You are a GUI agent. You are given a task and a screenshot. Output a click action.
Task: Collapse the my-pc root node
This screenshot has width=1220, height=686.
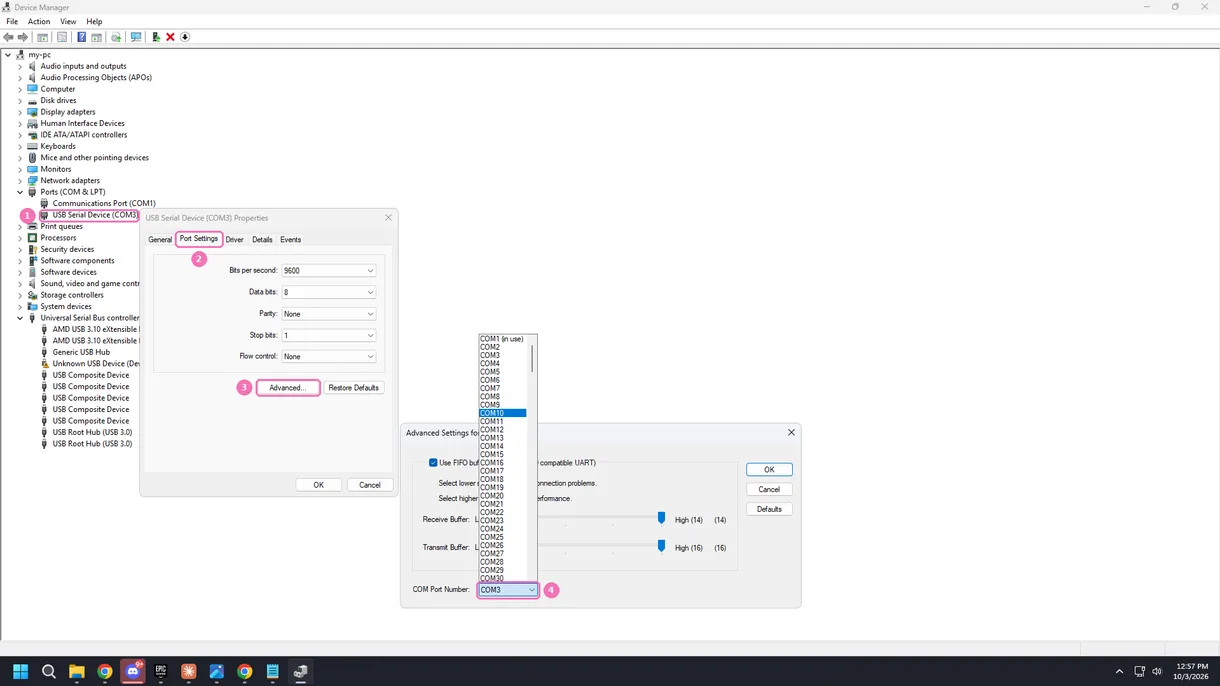pyautogui.click(x=8, y=55)
